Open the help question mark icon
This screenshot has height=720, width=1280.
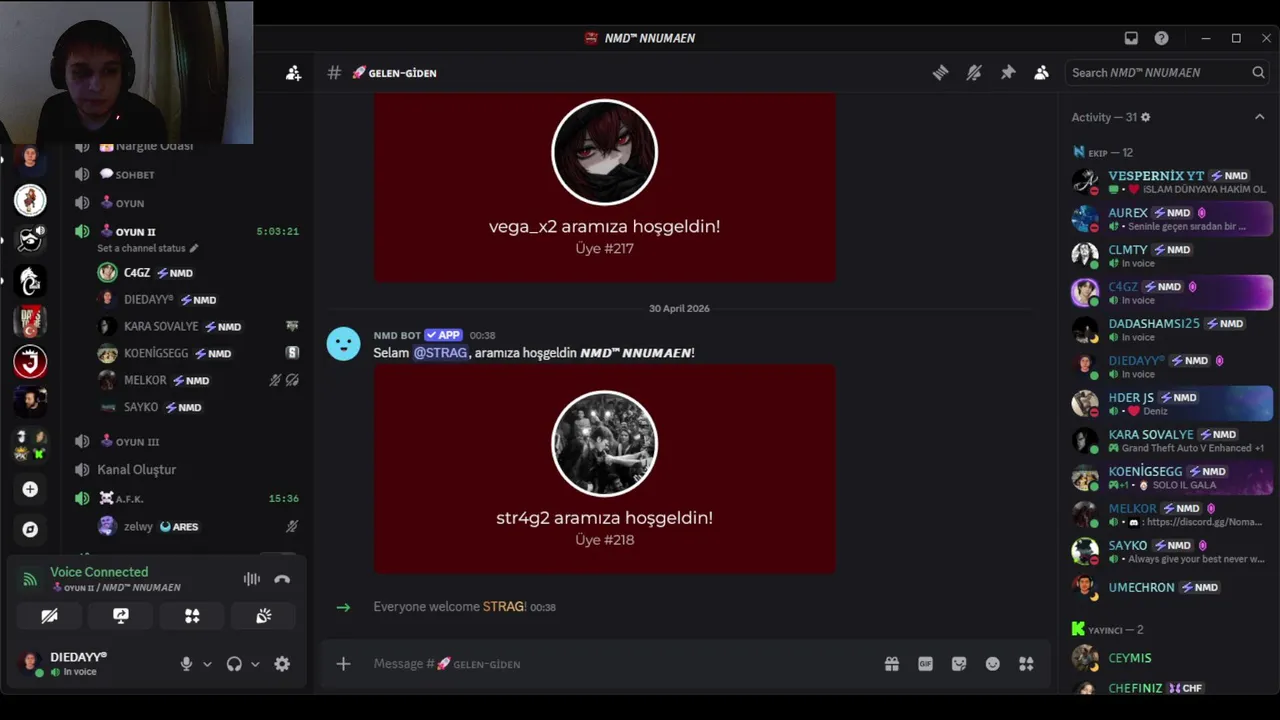click(x=1161, y=38)
